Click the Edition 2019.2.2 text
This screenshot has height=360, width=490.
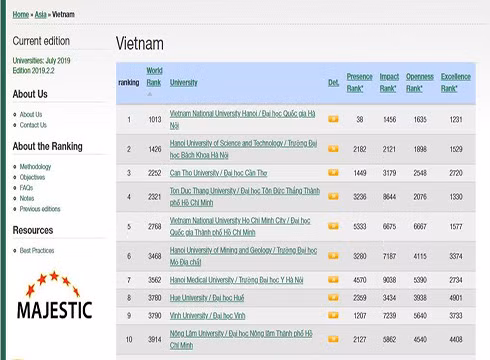(33, 71)
